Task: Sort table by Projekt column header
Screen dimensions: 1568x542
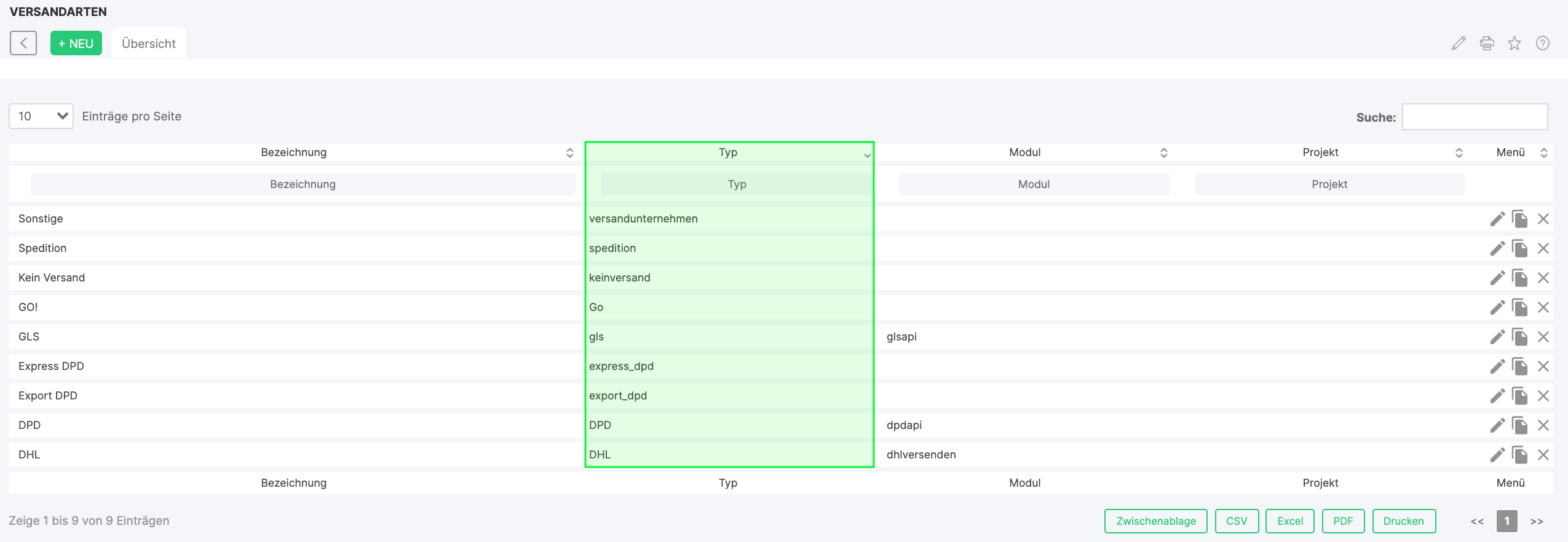Action: [1320, 152]
